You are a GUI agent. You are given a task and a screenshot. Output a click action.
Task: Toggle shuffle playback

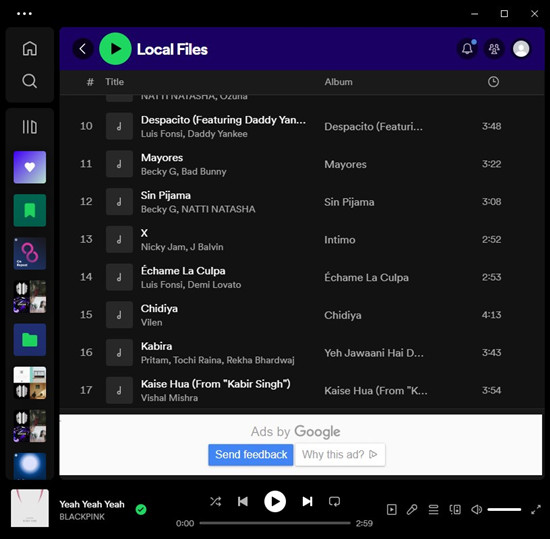click(x=215, y=501)
